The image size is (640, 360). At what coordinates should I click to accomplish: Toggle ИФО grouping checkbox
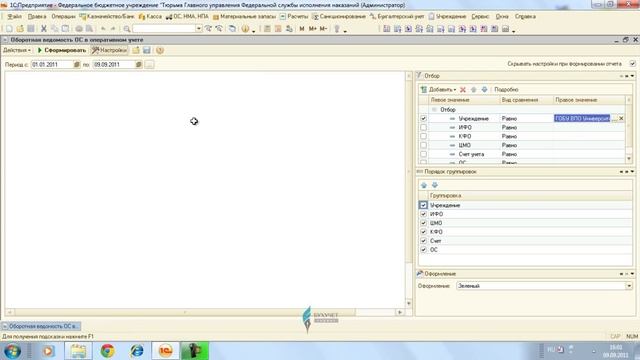(423, 214)
